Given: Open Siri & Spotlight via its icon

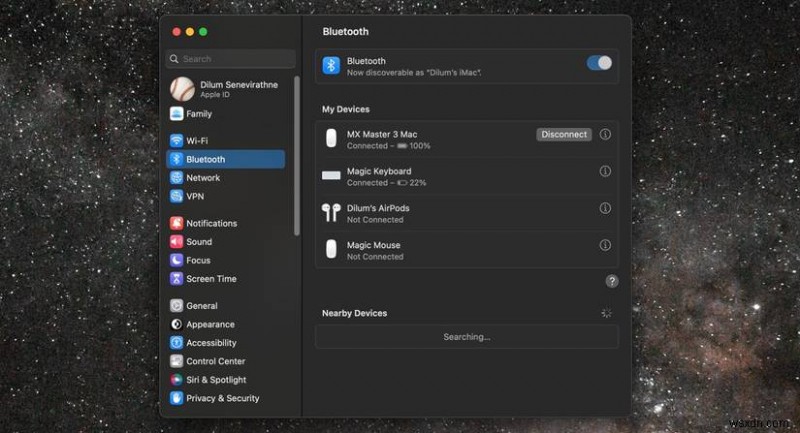Looking at the screenshot, I should (177, 379).
